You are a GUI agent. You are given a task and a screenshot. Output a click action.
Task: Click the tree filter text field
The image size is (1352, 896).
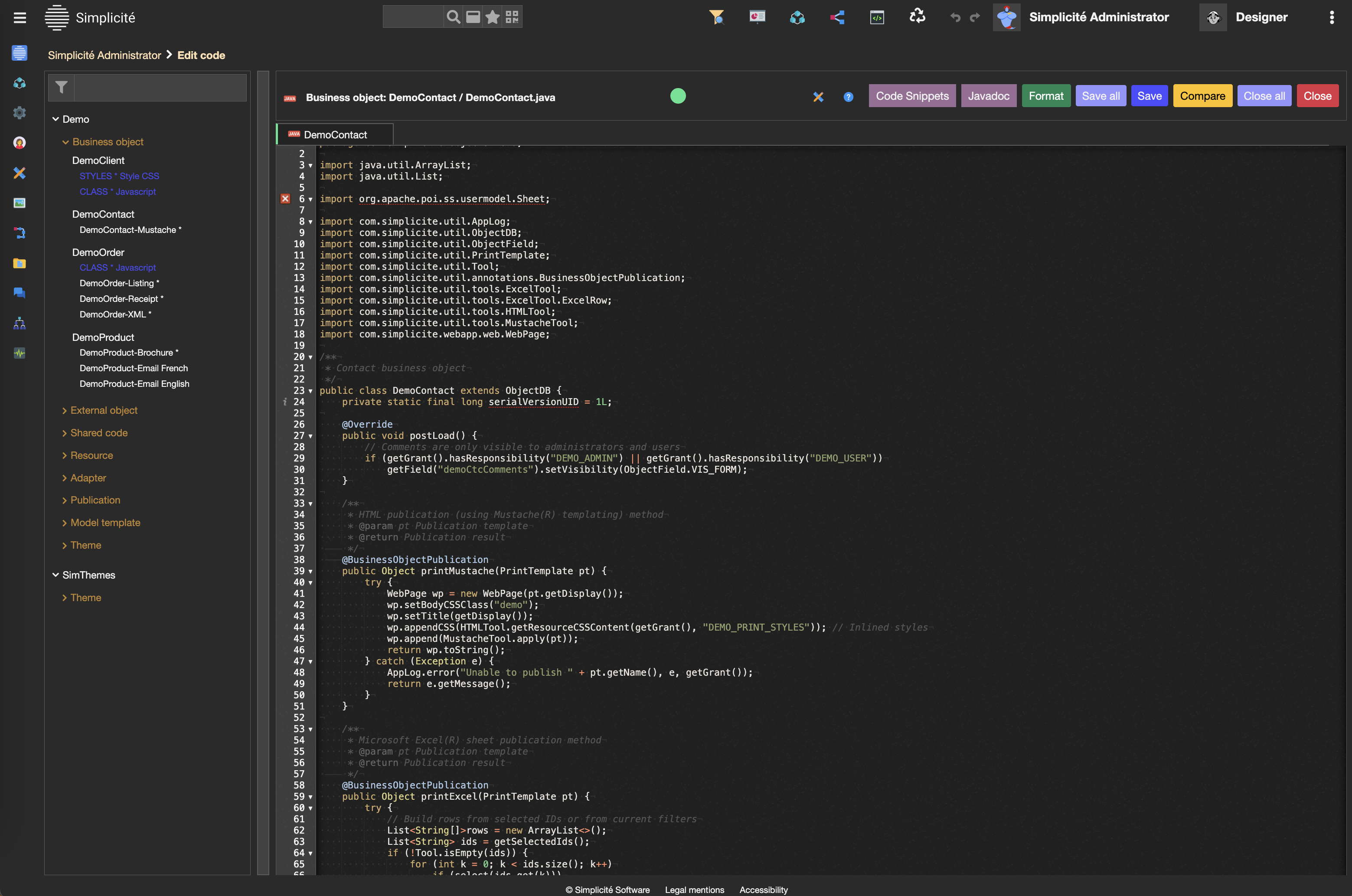click(160, 88)
